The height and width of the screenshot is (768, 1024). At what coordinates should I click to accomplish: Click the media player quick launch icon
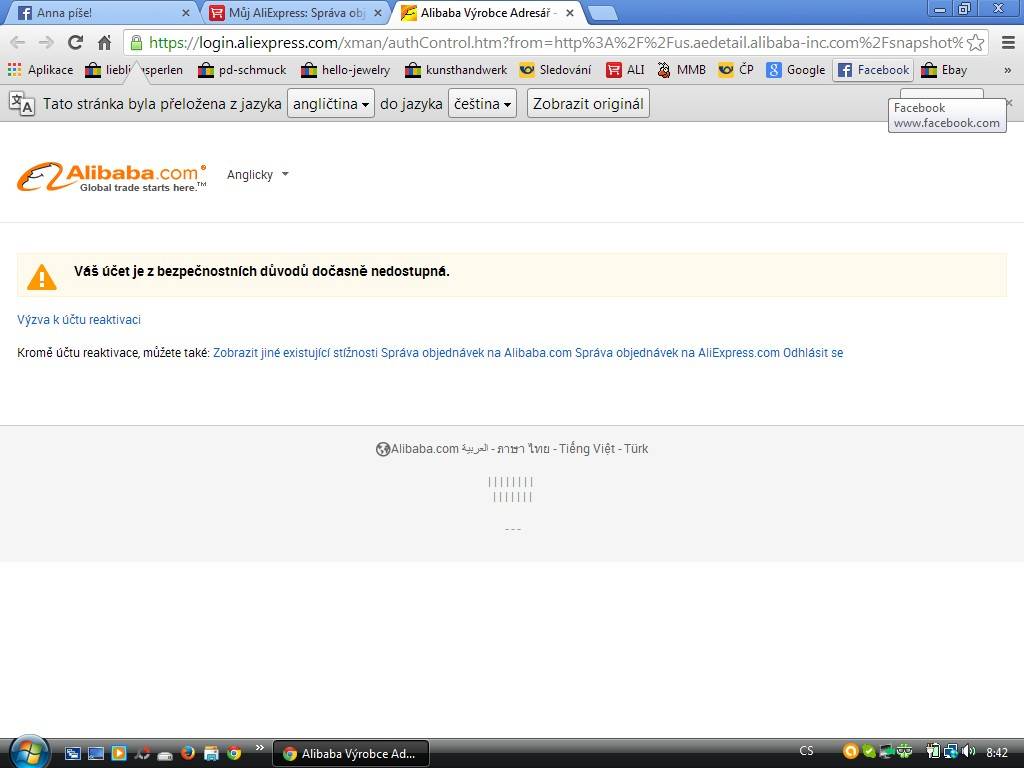[x=119, y=753]
